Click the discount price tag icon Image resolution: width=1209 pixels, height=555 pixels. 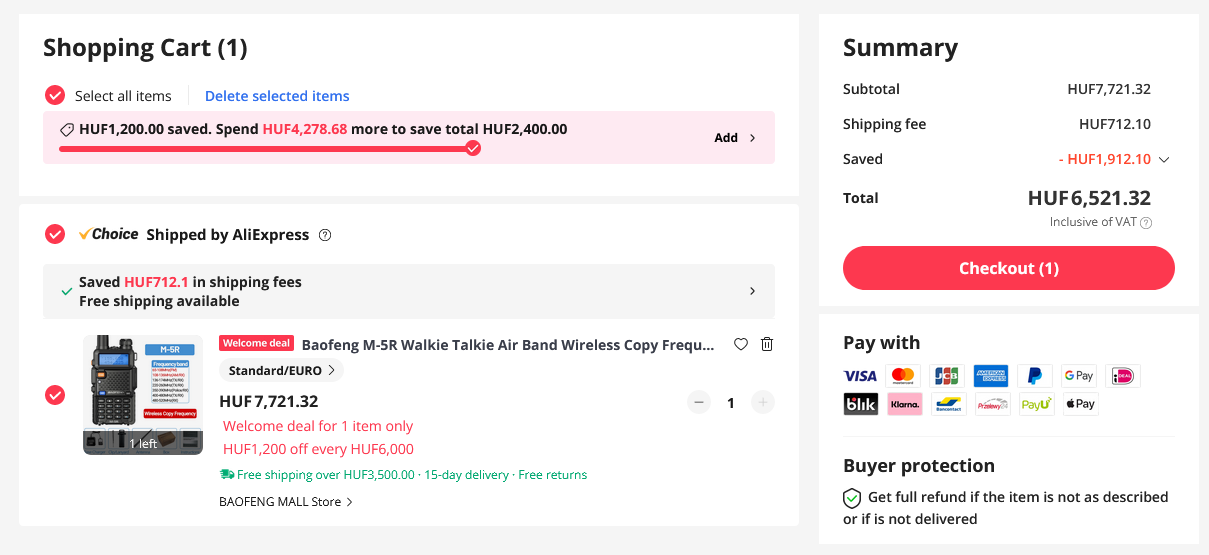[x=67, y=130]
